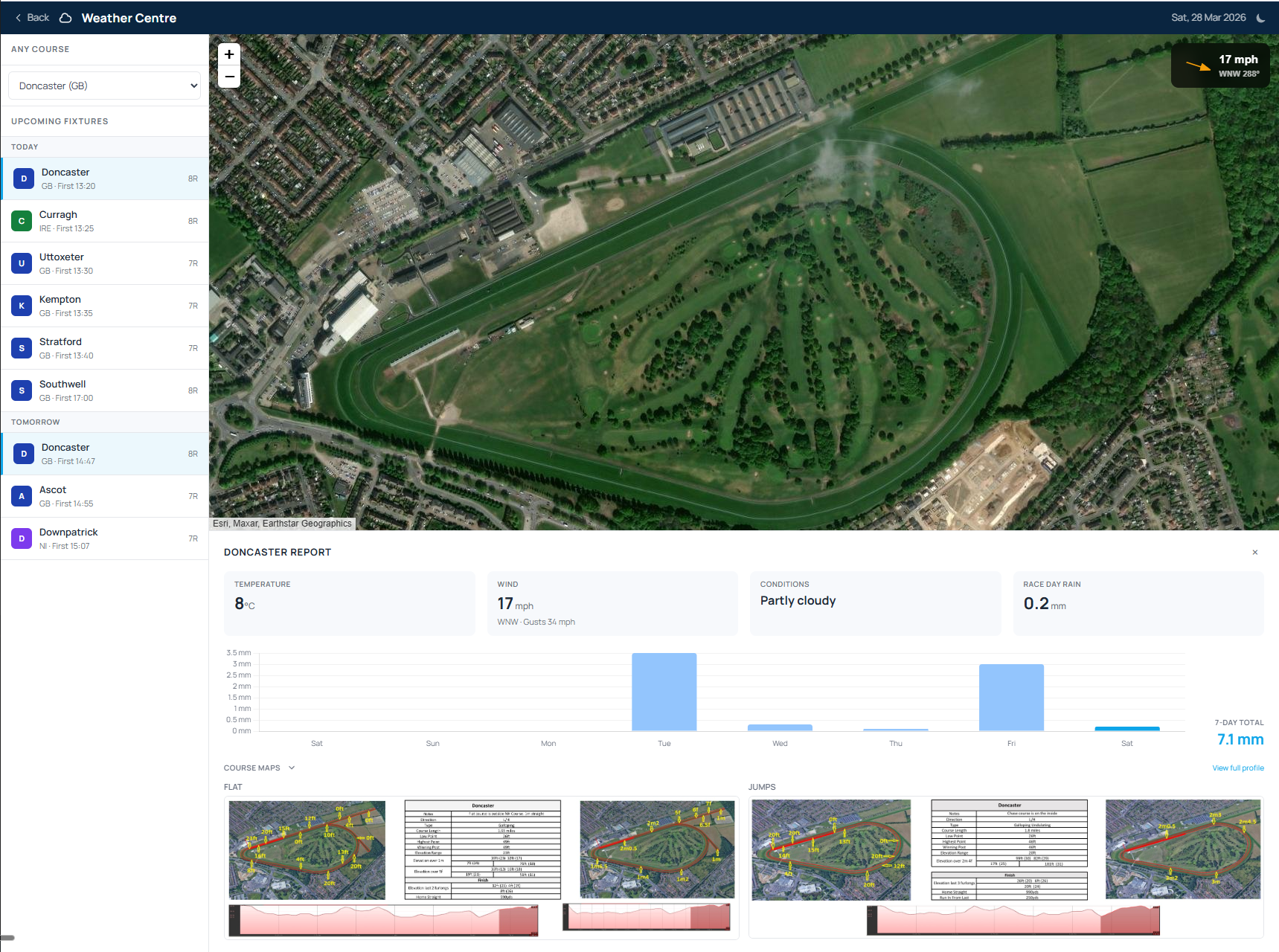1279x952 pixels.
Task: Zoom out on the satellite map
Action: [229, 77]
